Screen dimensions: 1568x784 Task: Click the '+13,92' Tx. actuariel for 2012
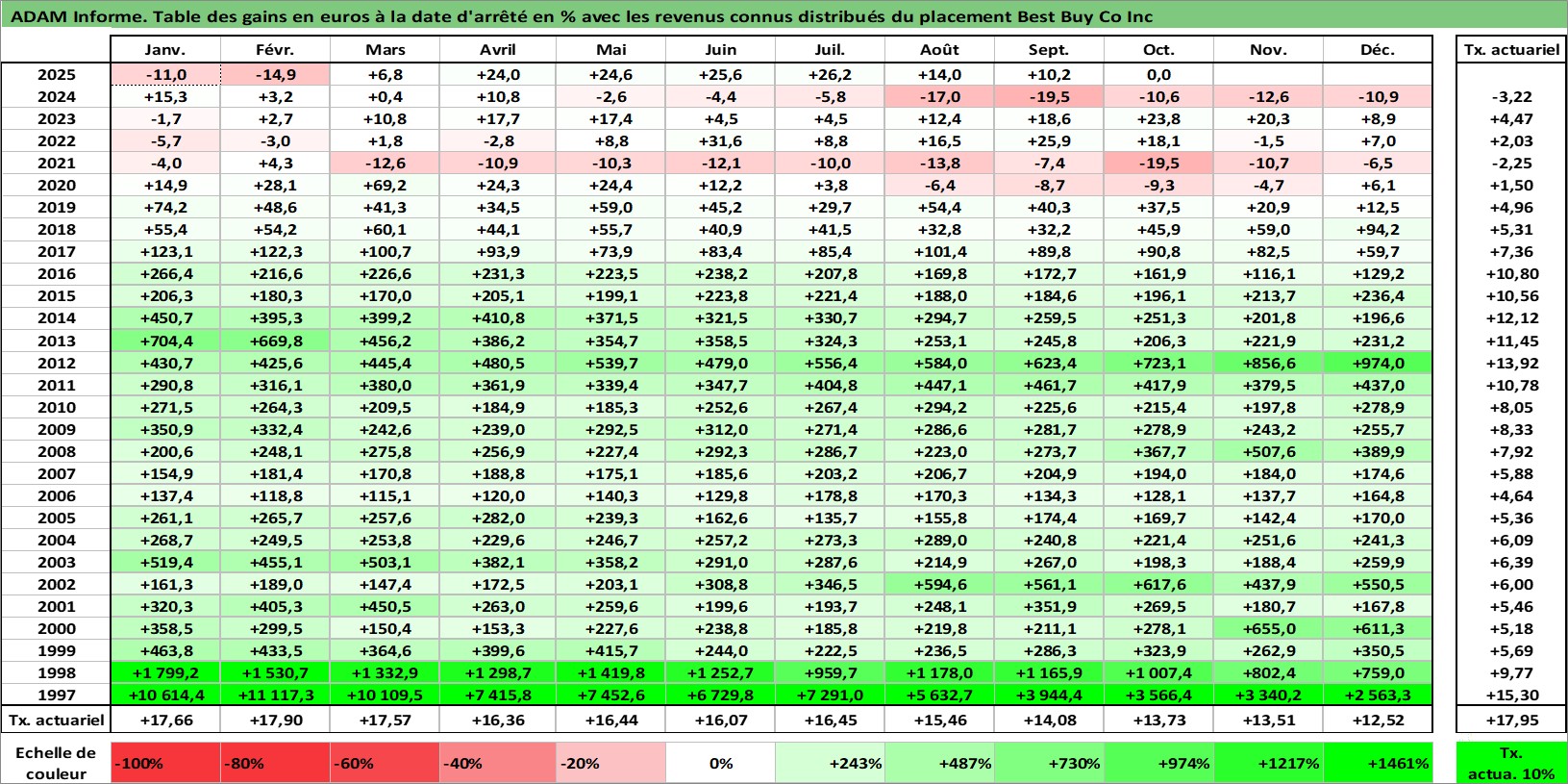1511,363
